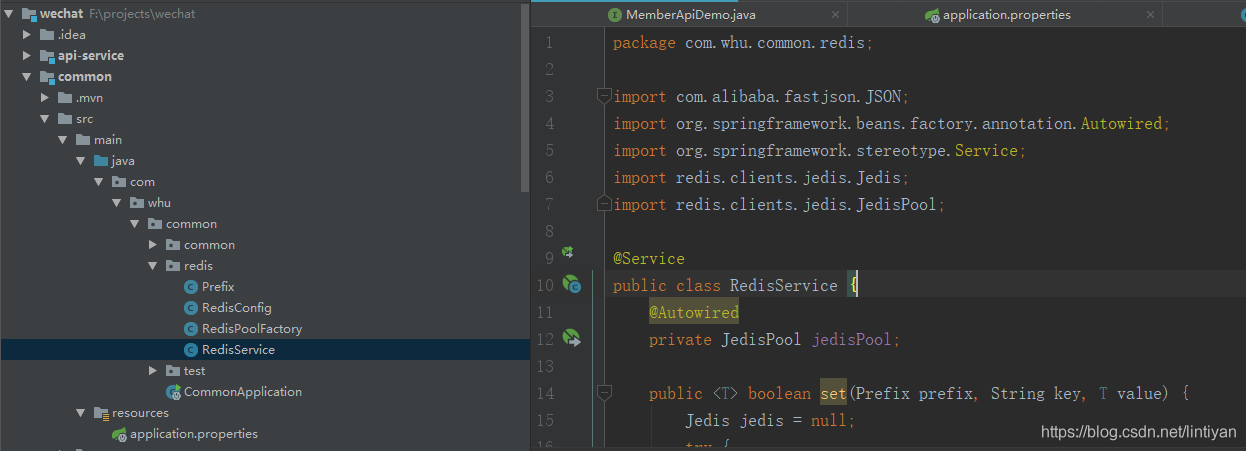Click the wechat project module icon

pyautogui.click(x=29, y=14)
